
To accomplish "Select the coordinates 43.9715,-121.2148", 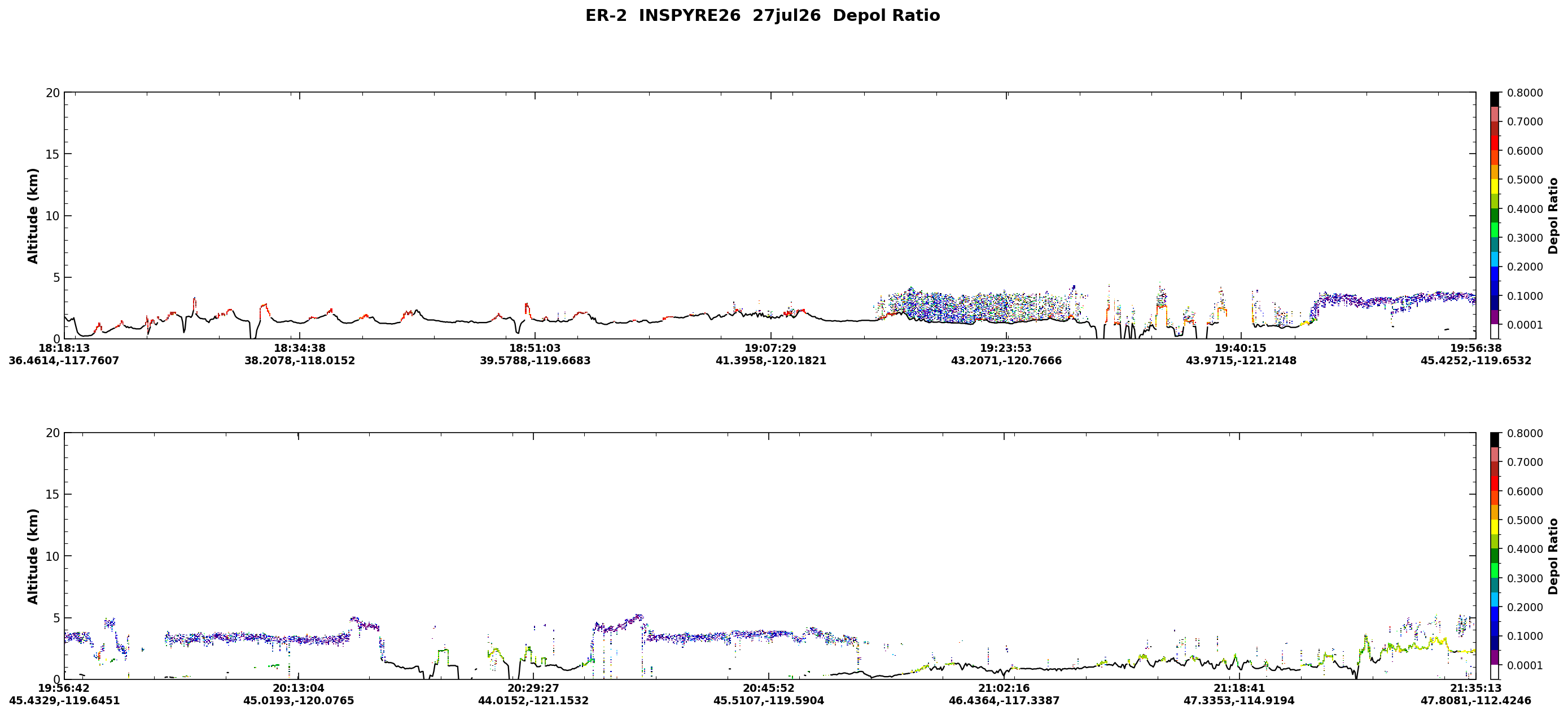I will pyautogui.click(x=1241, y=360).
